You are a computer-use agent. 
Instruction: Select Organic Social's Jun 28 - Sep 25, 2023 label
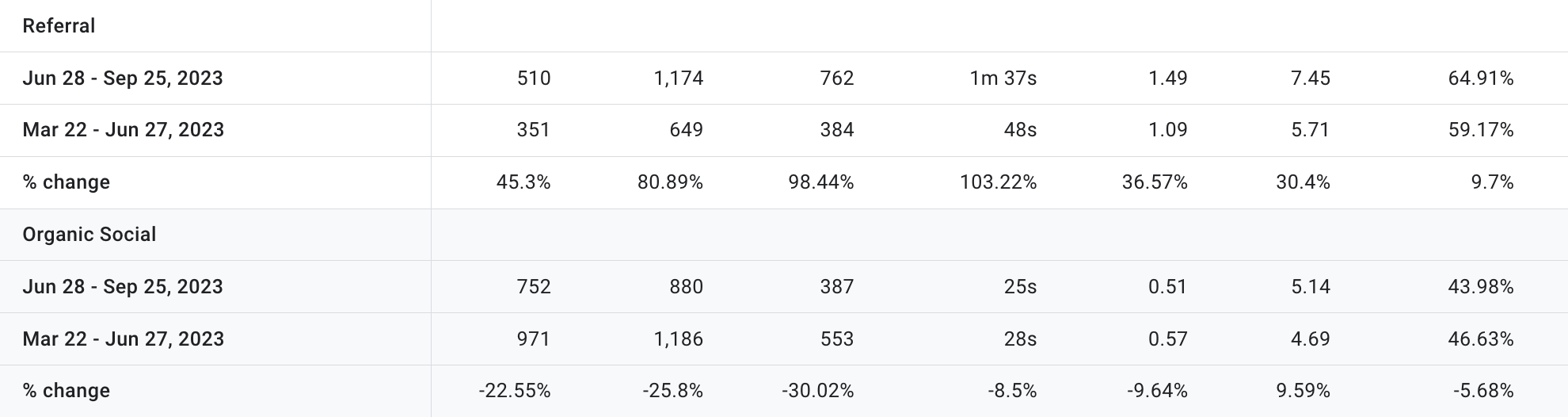123,287
